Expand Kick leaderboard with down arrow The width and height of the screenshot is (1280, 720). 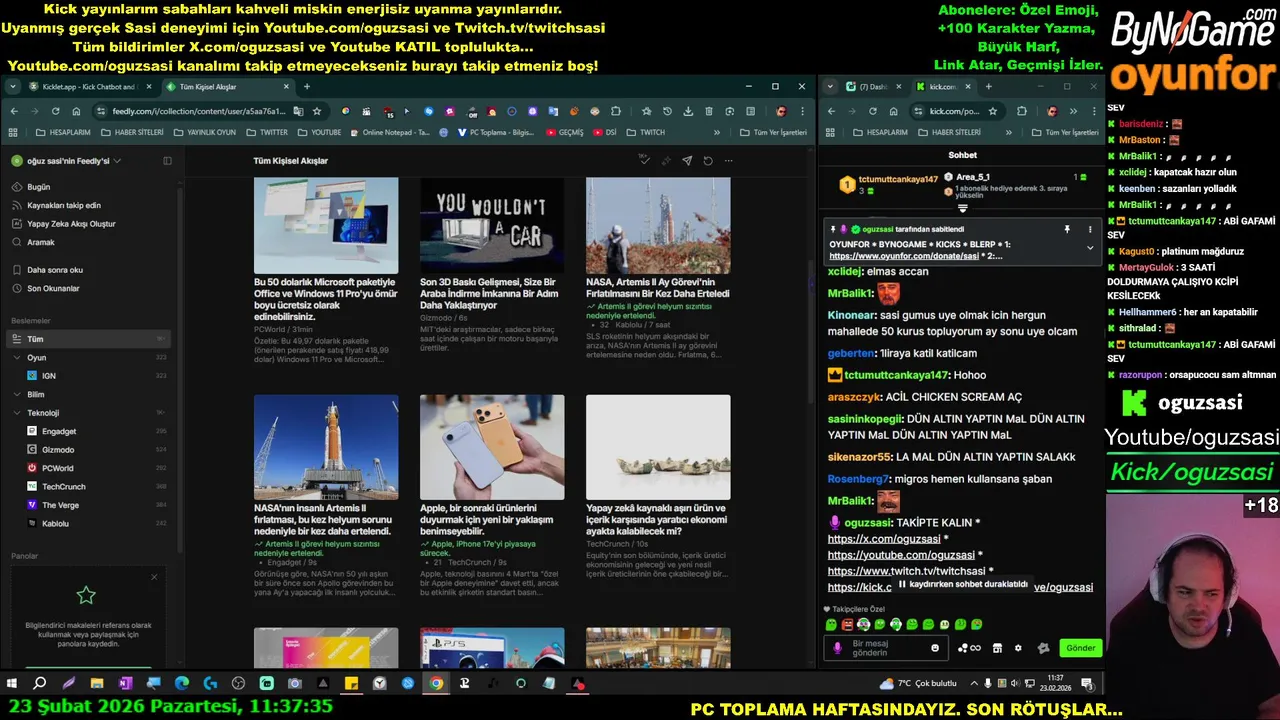click(963, 209)
